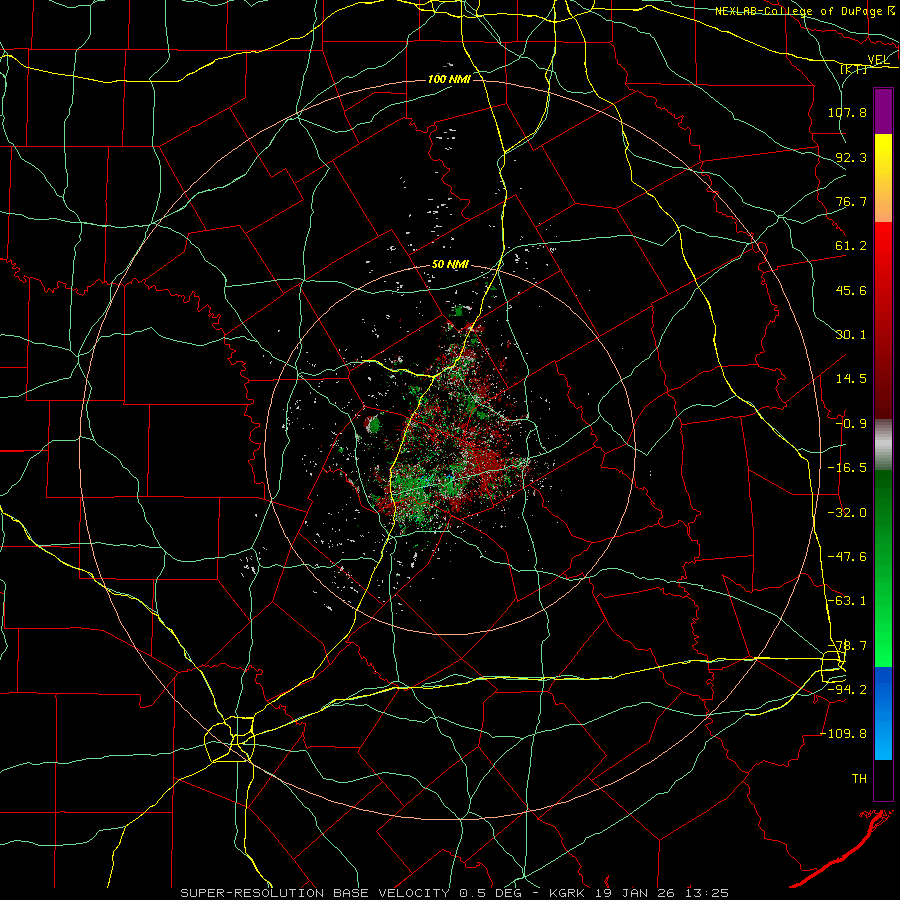This screenshot has width=900, height=900.
Task: Click the -94.2 value on the velocity scale
Action: click(847, 690)
